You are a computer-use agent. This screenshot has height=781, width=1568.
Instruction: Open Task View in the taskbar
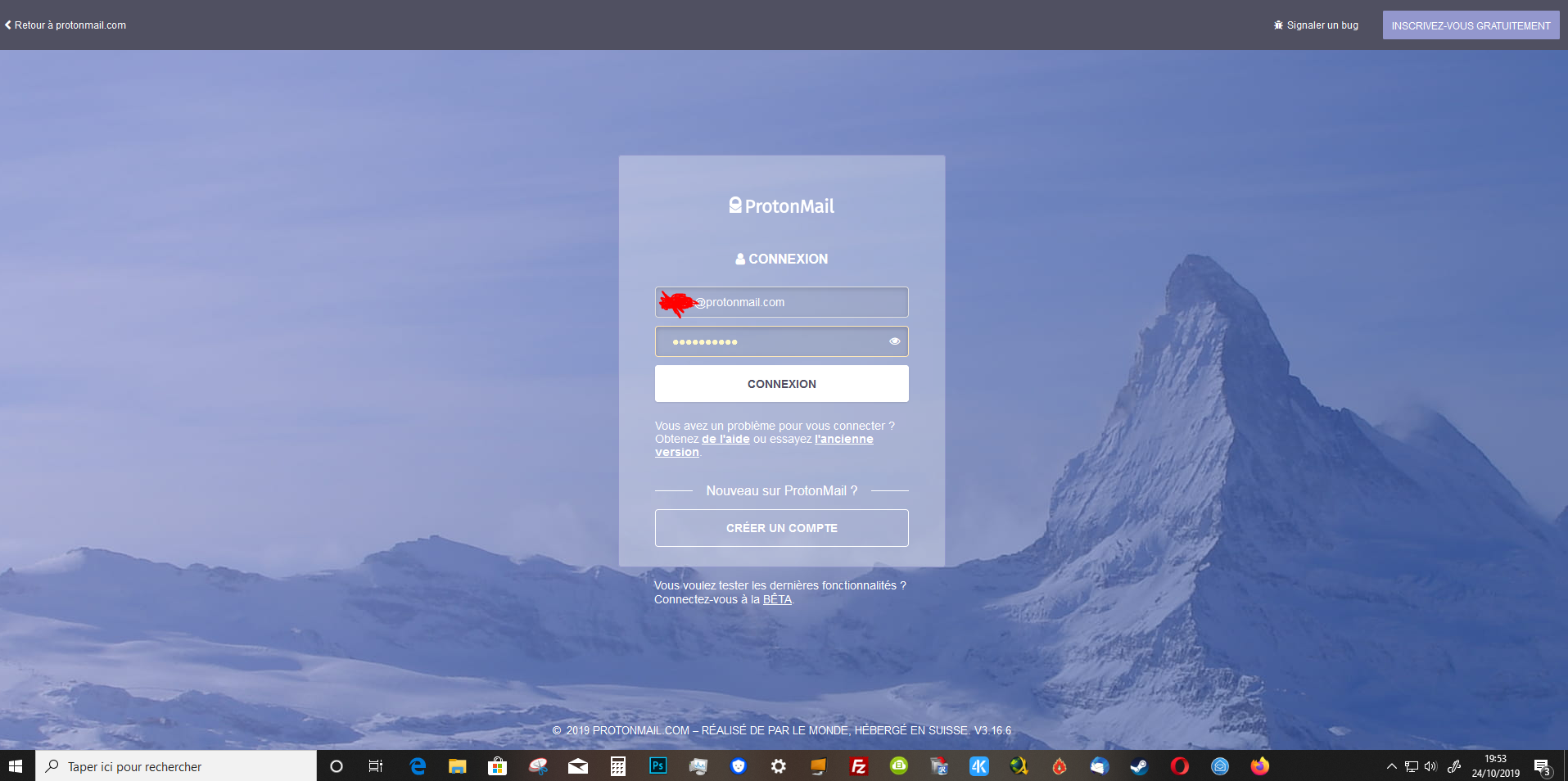[x=376, y=766]
